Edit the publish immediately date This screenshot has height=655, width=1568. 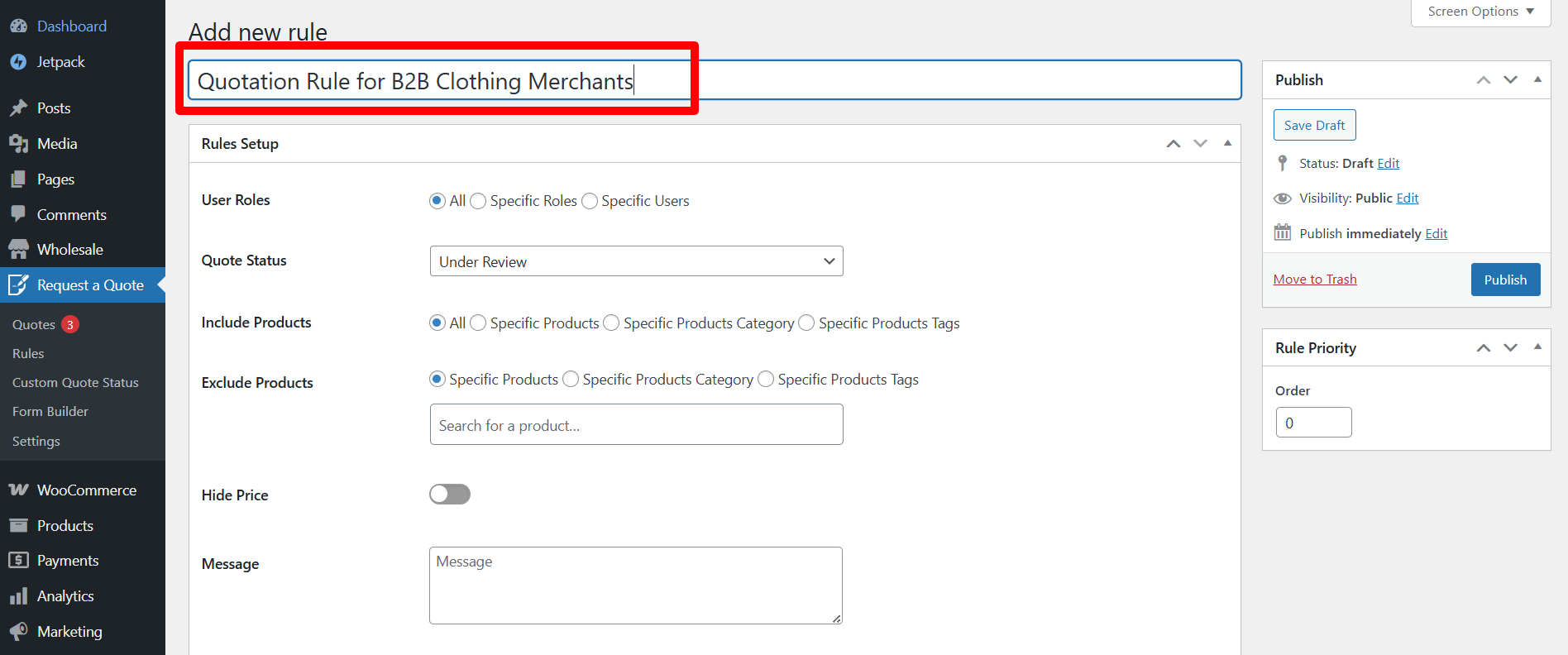[1437, 234]
